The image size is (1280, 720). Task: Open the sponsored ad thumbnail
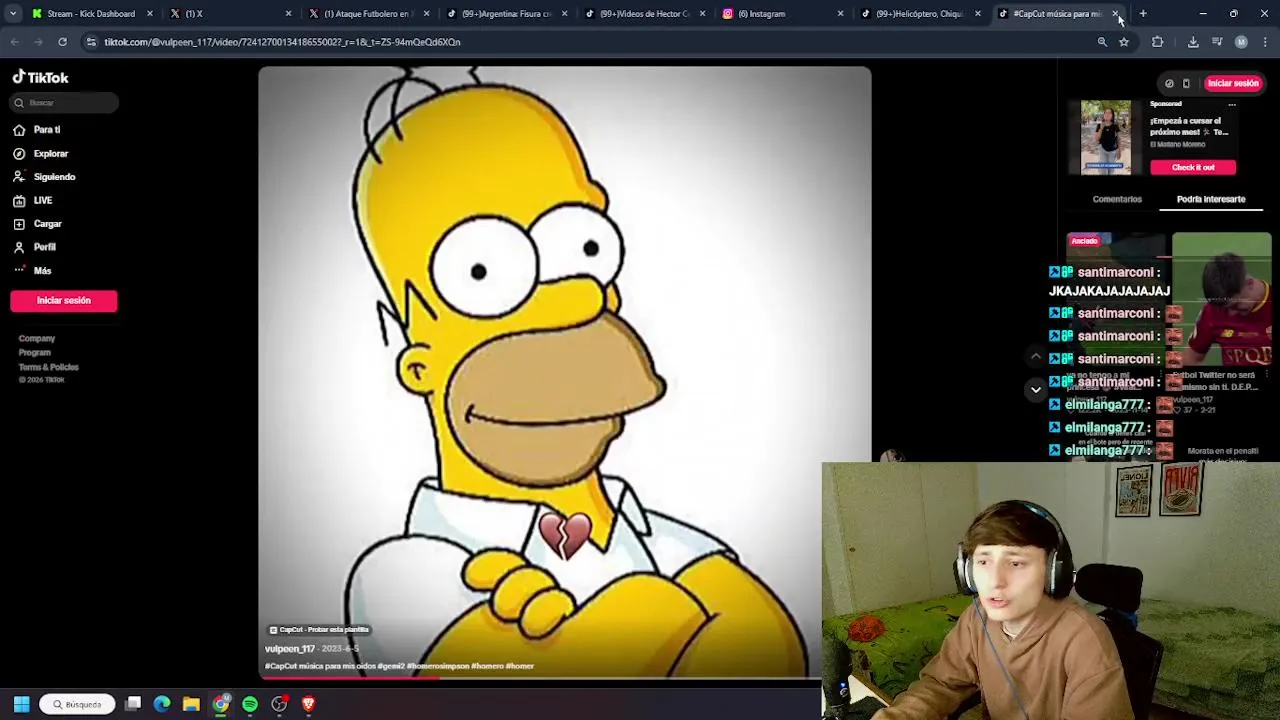pos(1106,138)
